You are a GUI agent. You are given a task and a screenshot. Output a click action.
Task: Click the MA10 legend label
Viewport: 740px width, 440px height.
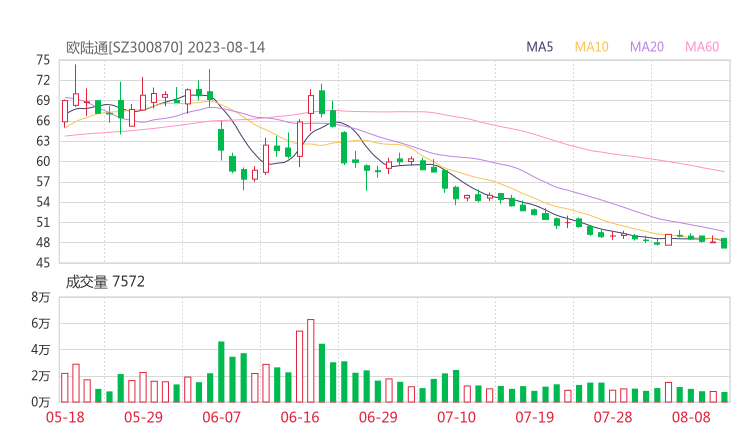click(x=591, y=47)
